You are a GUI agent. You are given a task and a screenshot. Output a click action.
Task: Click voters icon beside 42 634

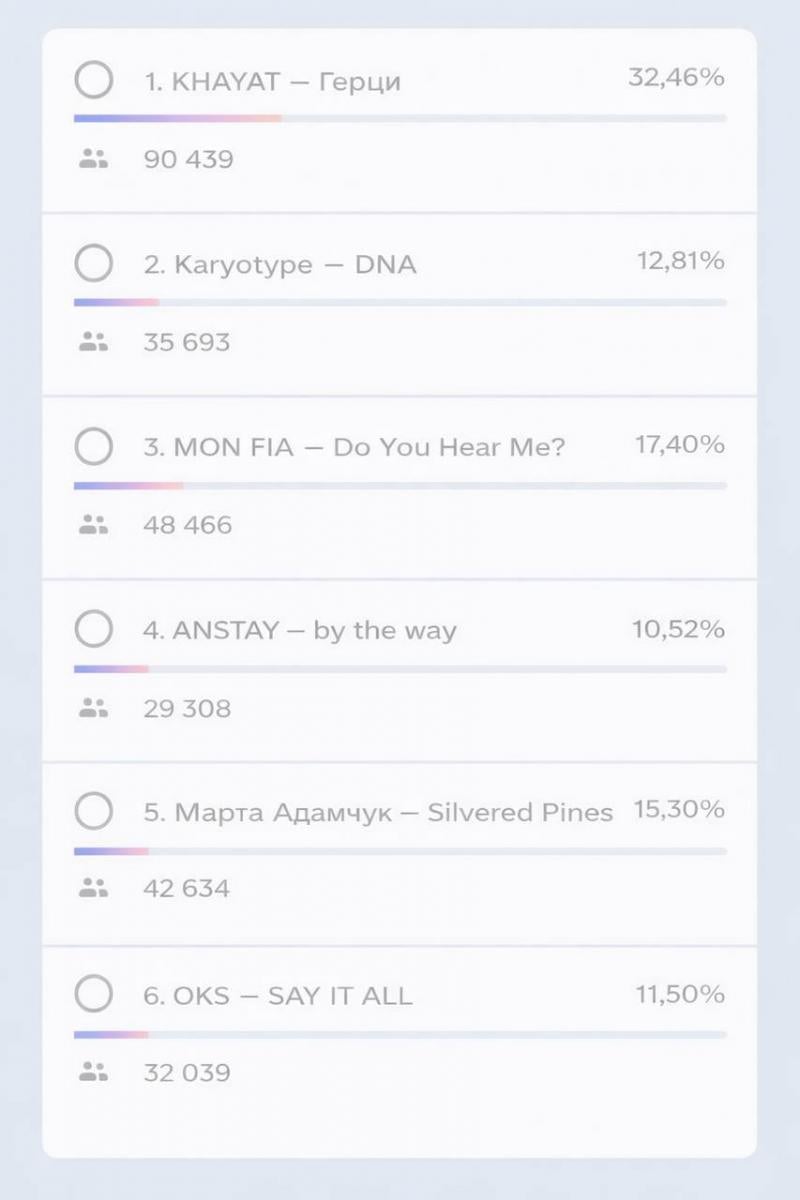(x=93, y=888)
